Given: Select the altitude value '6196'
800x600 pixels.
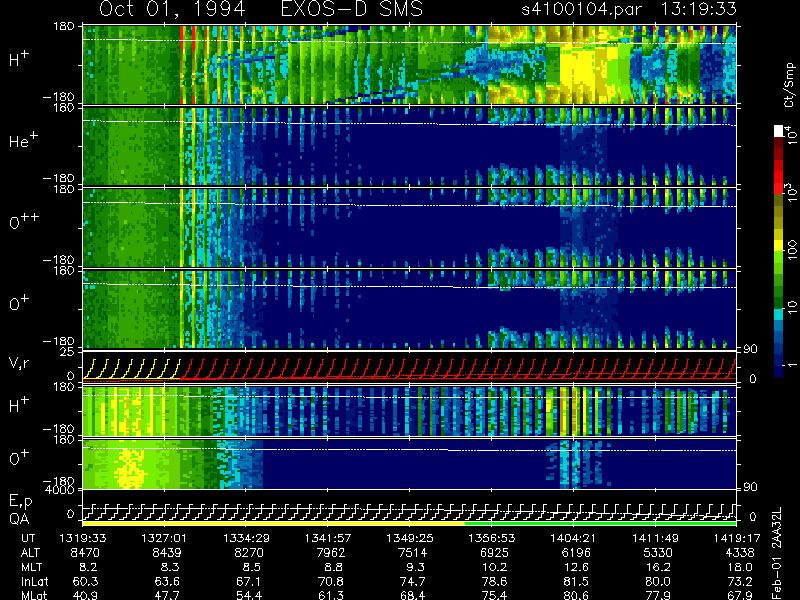Looking at the screenshot, I should click(x=576, y=553).
